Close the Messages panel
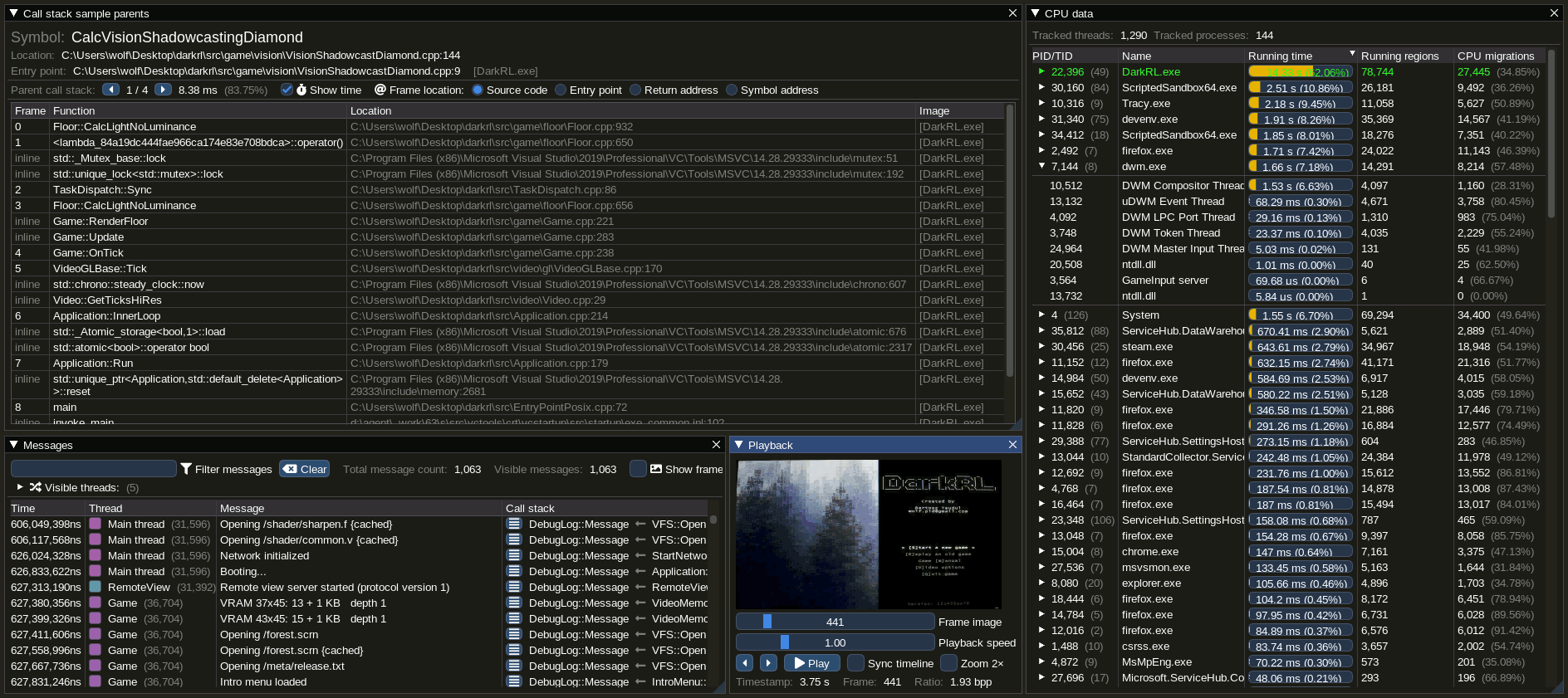This screenshot has width=1568, height=698. [716, 445]
